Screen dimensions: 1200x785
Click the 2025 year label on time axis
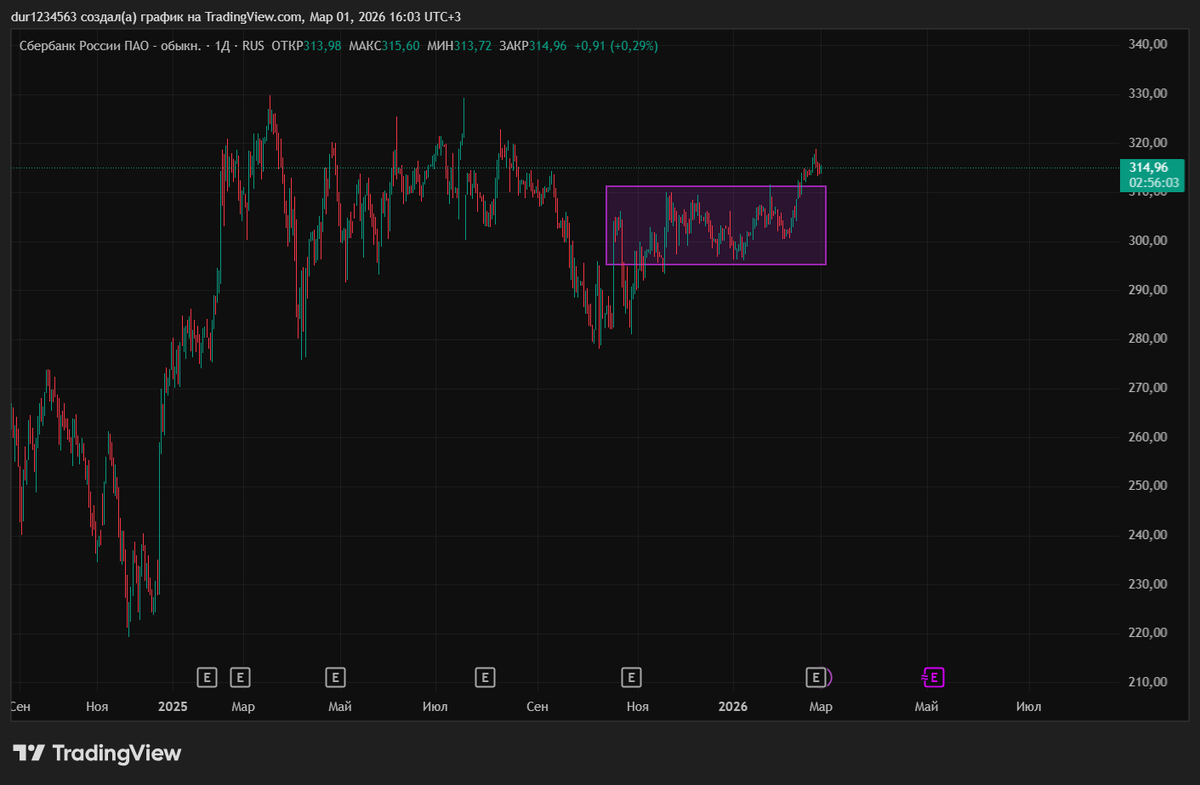click(173, 707)
